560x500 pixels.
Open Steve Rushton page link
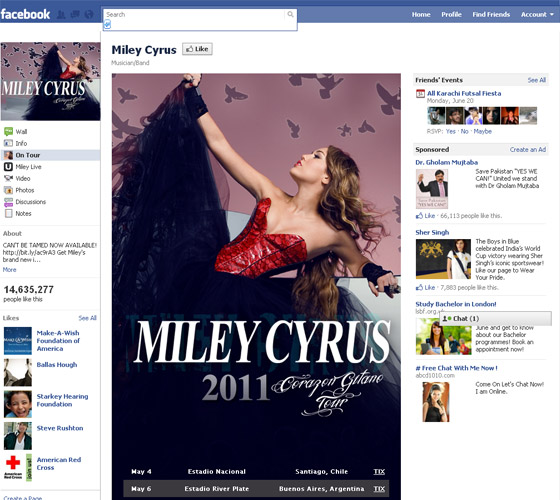click(60, 428)
